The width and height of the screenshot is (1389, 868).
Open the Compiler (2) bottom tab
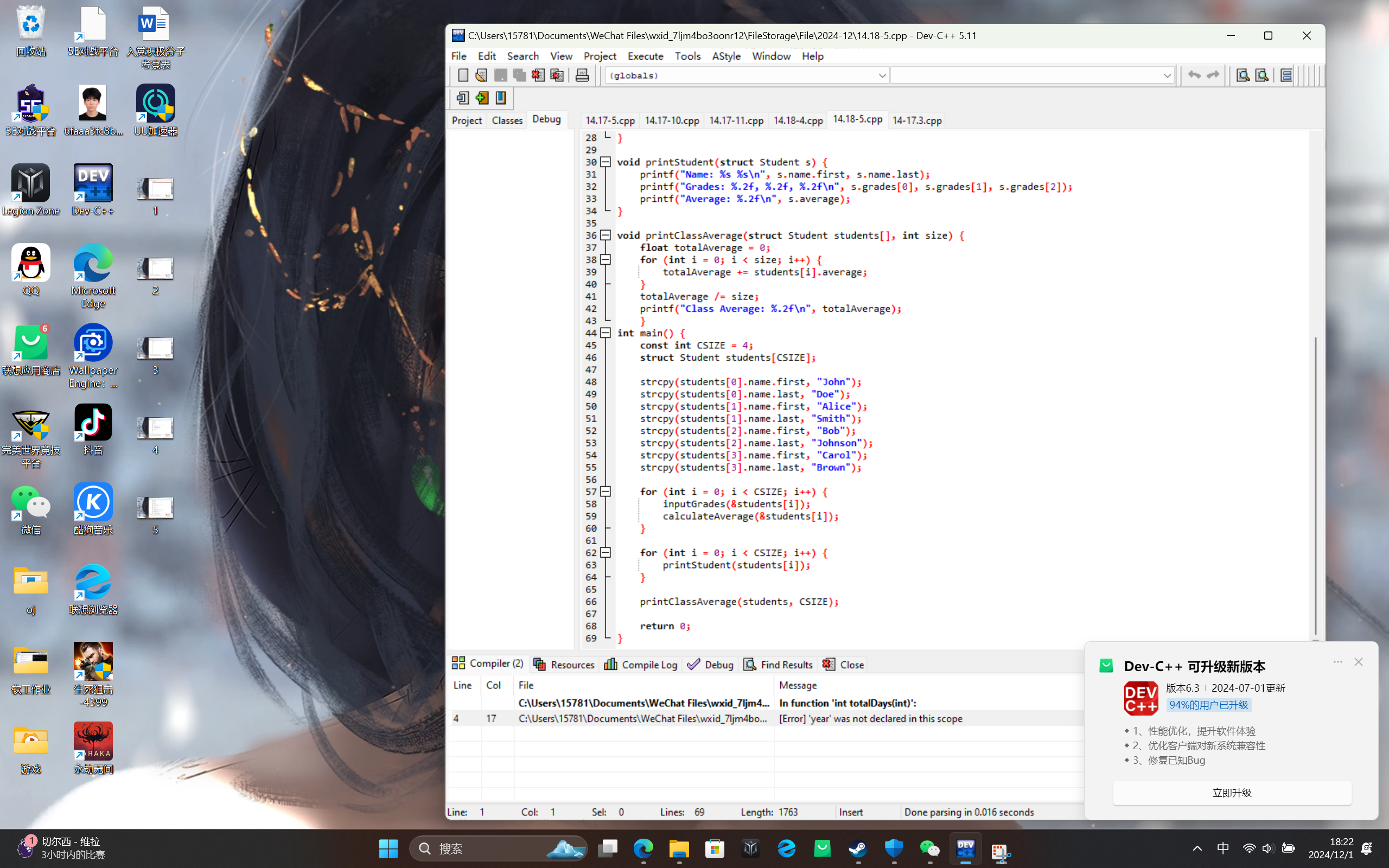coord(488,663)
